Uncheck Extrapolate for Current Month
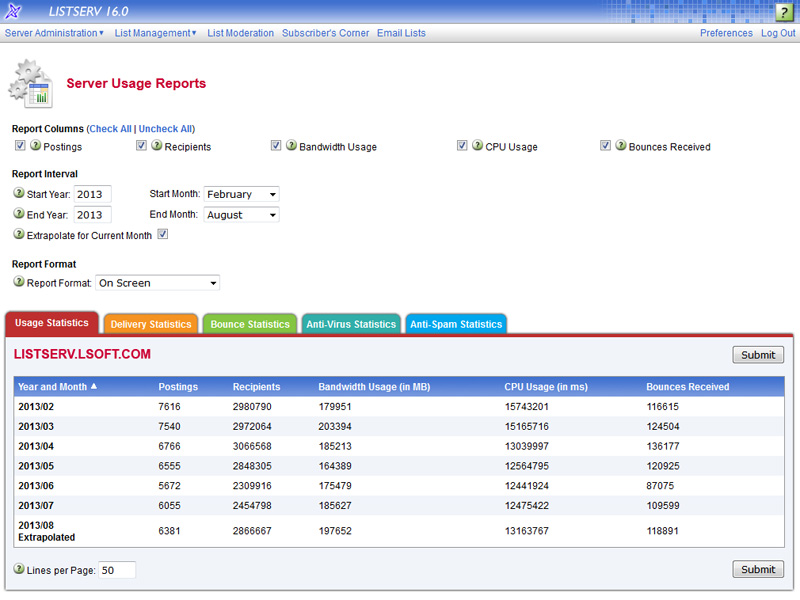Viewport: 800px width, 600px height. [x=163, y=234]
